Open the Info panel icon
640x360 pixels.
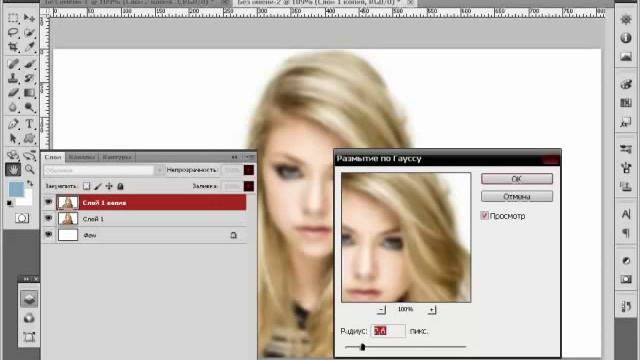click(x=626, y=38)
